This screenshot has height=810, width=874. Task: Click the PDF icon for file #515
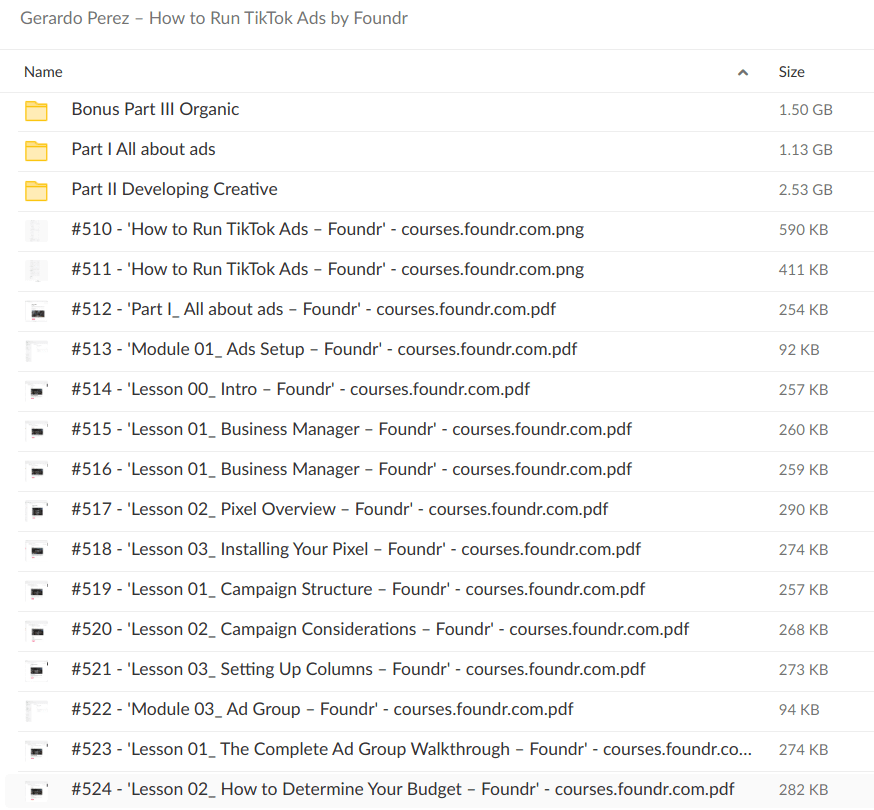point(36,430)
